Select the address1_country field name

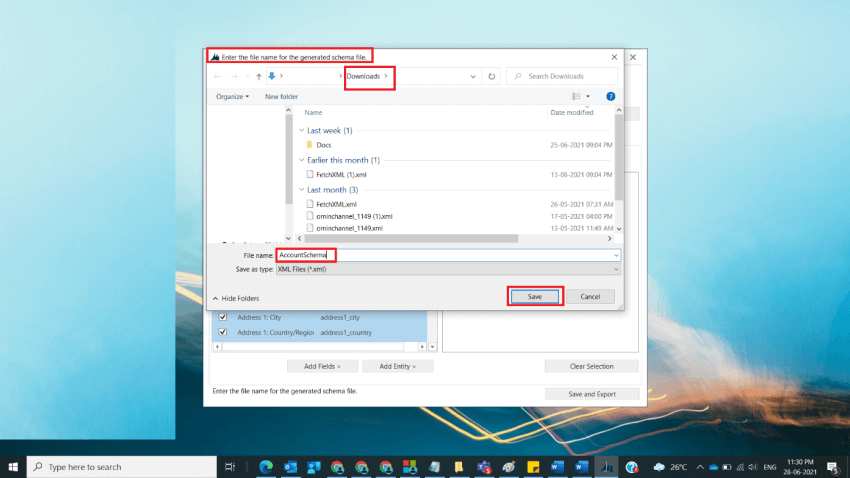pos(346,332)
